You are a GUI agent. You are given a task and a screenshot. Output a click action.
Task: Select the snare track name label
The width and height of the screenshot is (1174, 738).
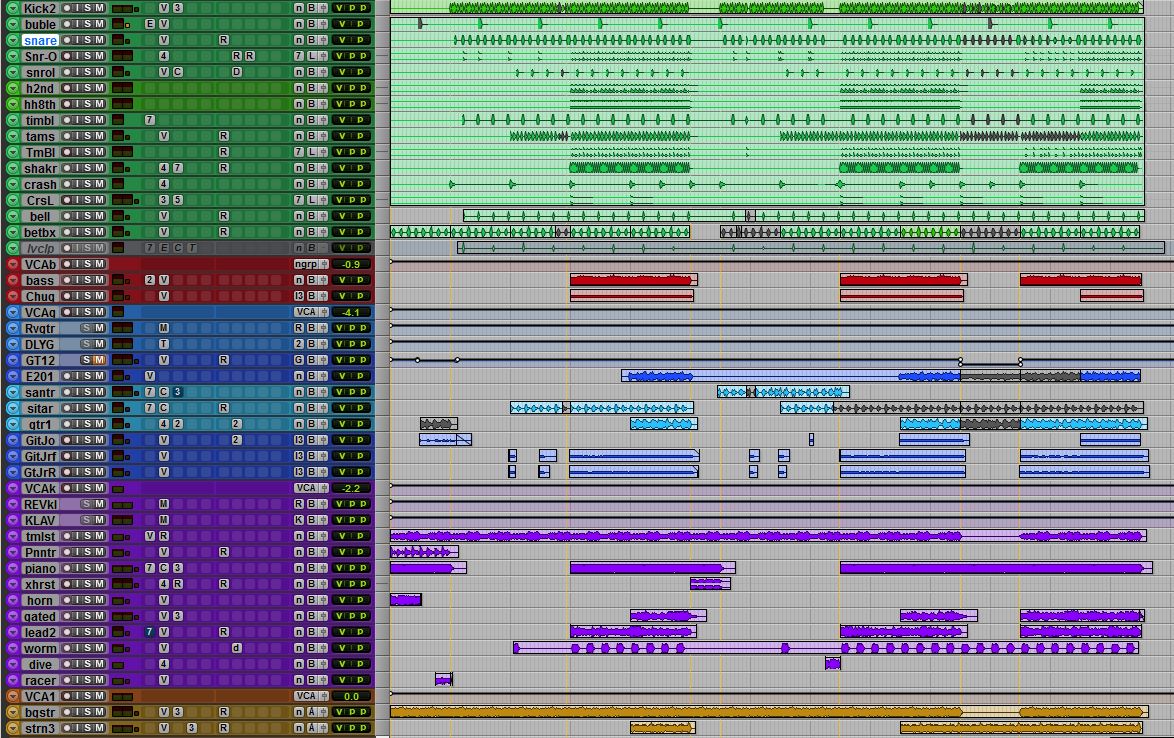click(x=42, y=40)
